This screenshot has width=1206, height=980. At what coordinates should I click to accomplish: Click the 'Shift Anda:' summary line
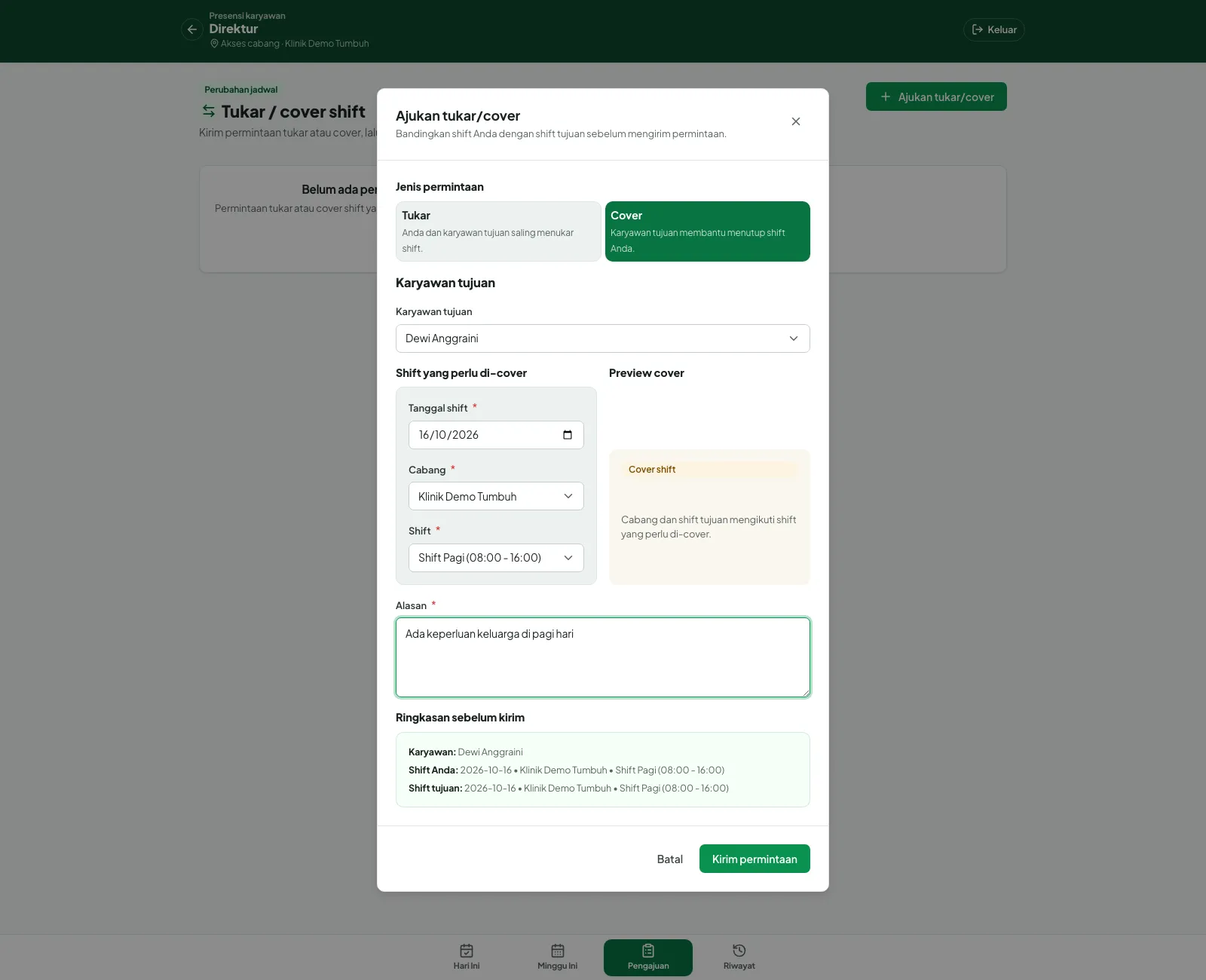pyautogui.click(x=566, y=770)
